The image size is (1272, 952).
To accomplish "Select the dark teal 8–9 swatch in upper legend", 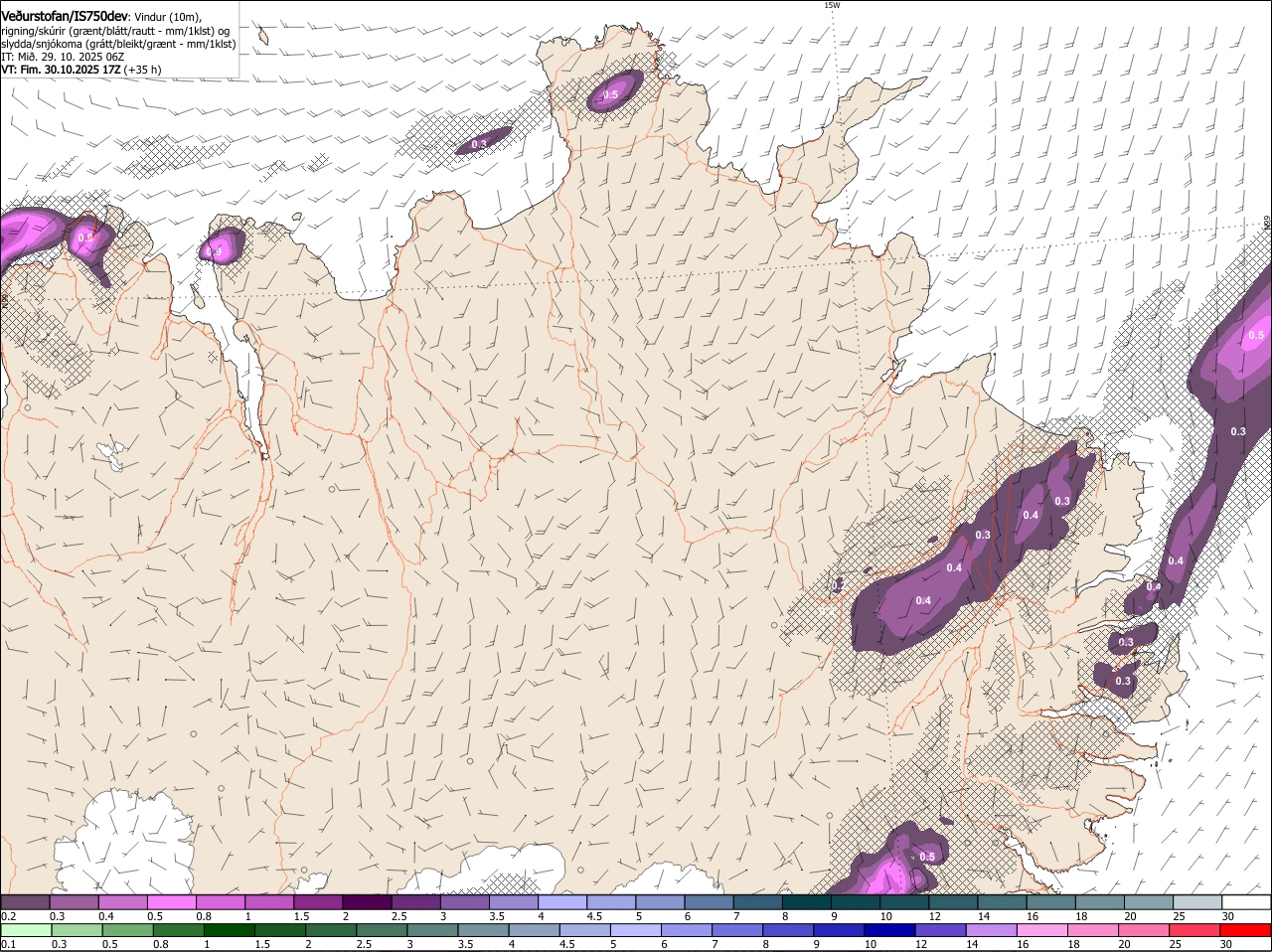I will coord(807,901).
